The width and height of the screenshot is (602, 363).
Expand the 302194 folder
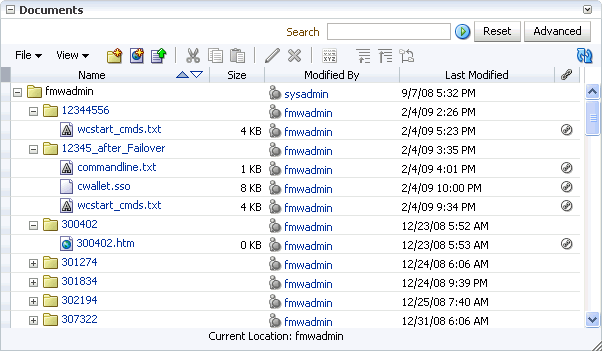pyautogui.click(x=33, y=302)
